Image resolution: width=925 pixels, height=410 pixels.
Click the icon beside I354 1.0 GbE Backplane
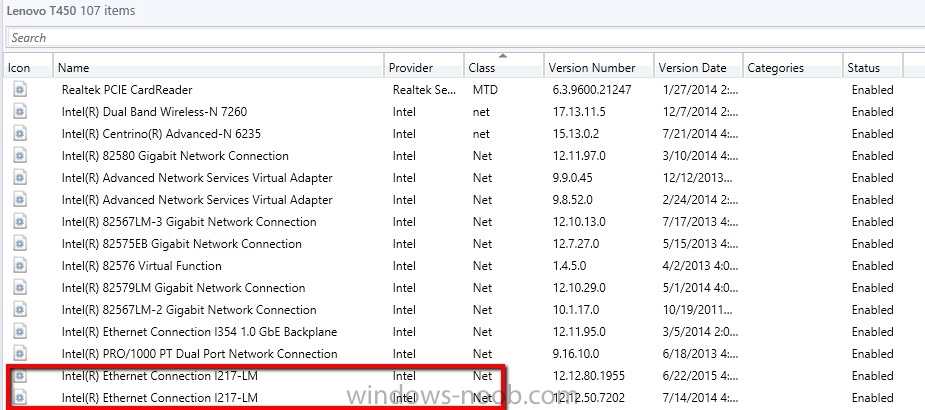(x=20, y=332)
